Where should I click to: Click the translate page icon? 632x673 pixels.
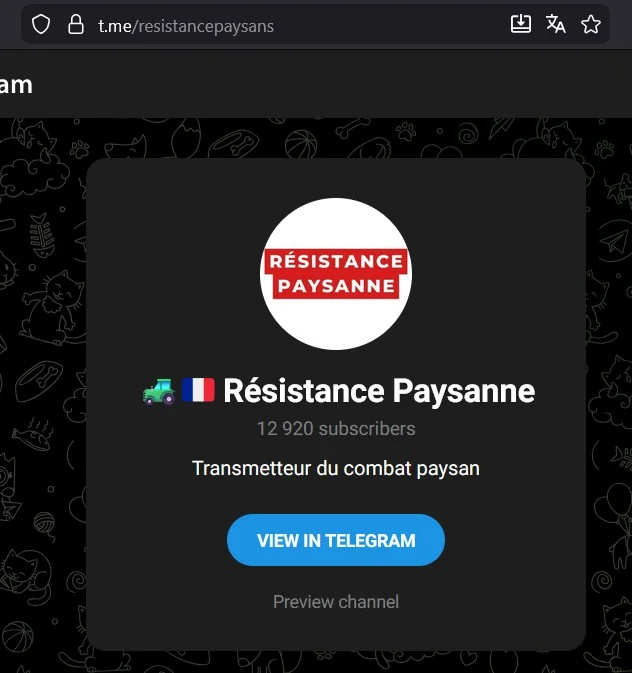[556, 25]
